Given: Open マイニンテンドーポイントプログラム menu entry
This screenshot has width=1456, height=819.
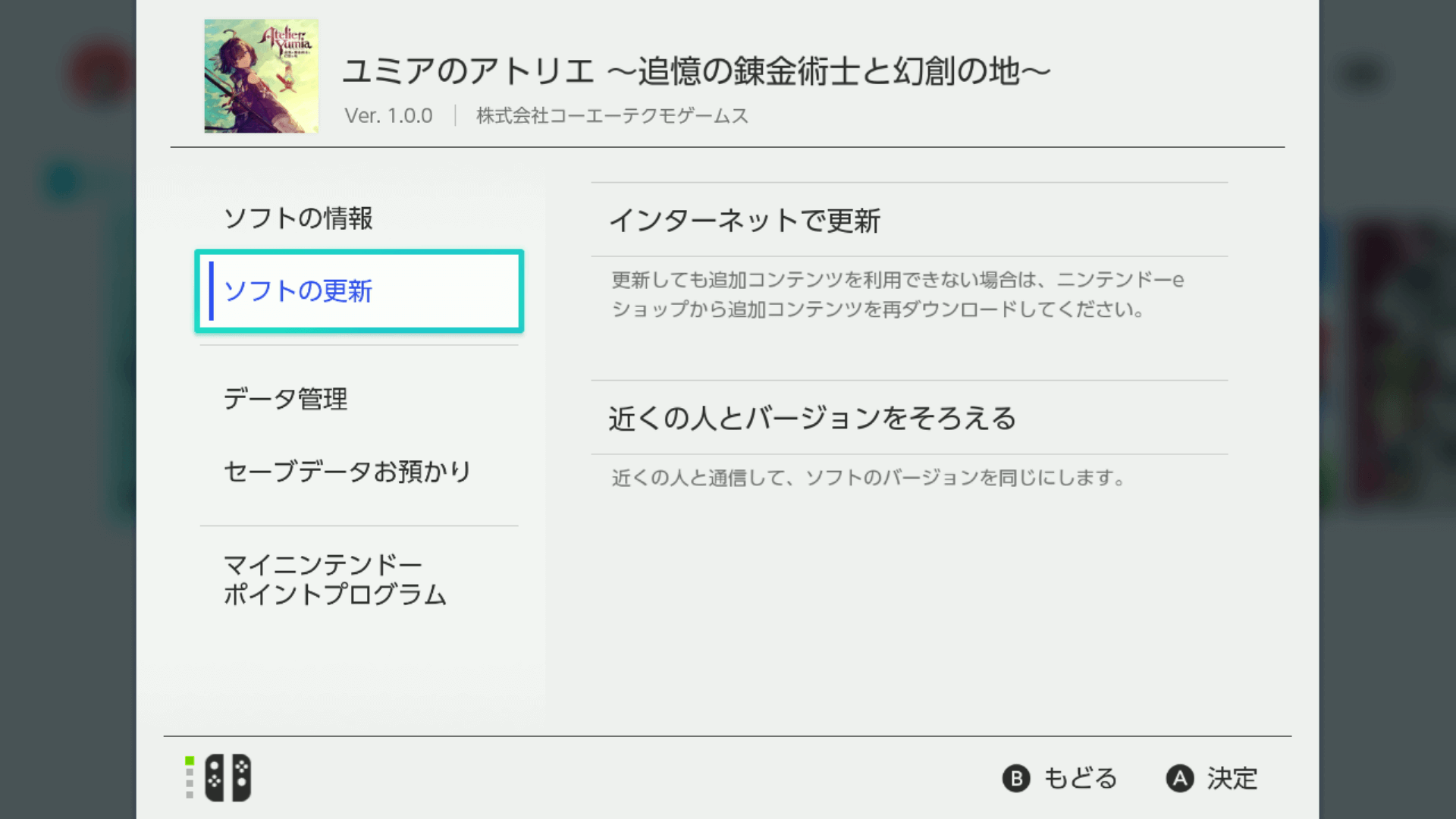Looking at the screenshot, I should [x=334, y=580].
